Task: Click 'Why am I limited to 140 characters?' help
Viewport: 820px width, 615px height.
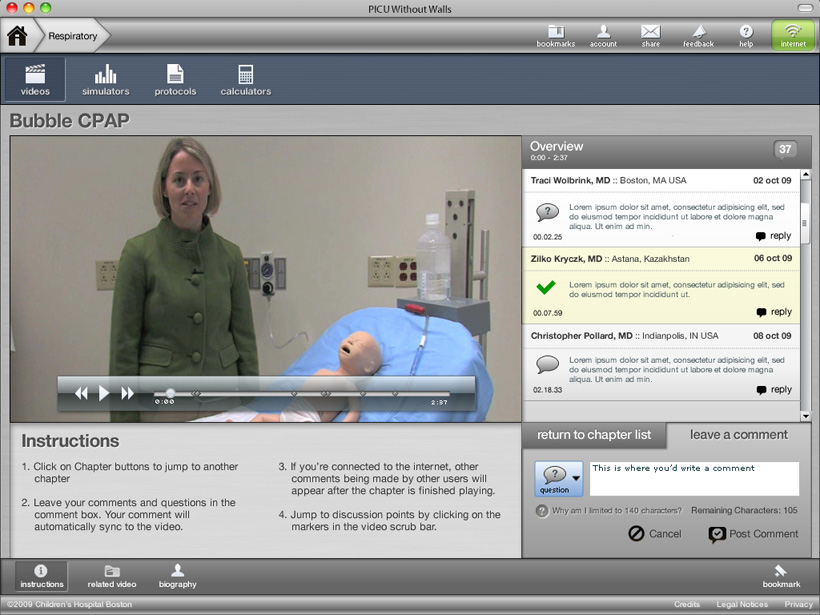Action: point(609,510)
